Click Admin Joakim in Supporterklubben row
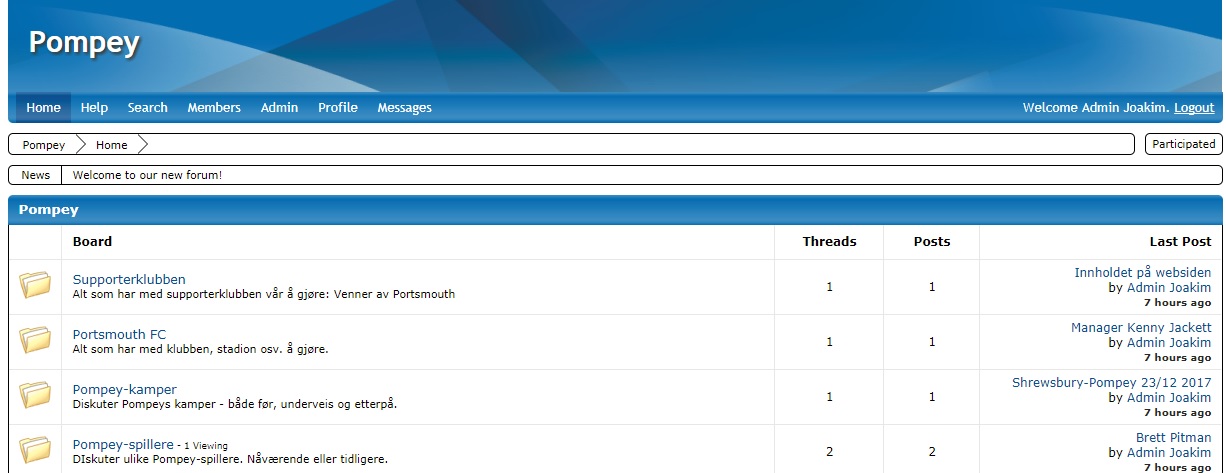The height and width of the screenshot is (473, 1226). coord(1169,287)
